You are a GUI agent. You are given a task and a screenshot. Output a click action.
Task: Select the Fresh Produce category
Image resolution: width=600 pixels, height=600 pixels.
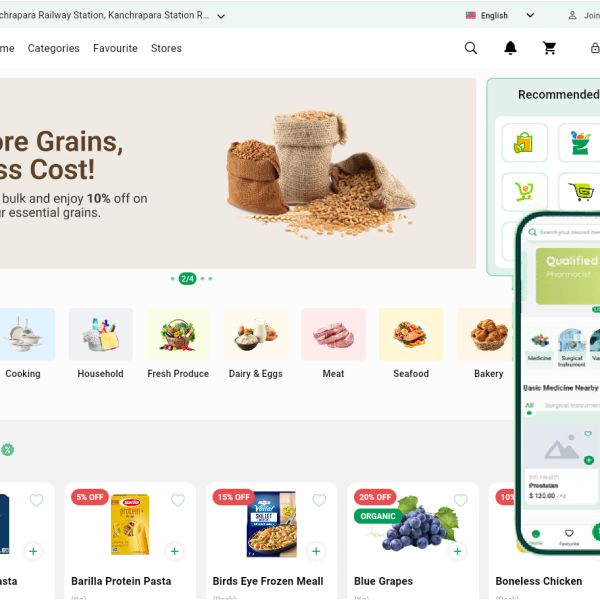pos(178,343)
